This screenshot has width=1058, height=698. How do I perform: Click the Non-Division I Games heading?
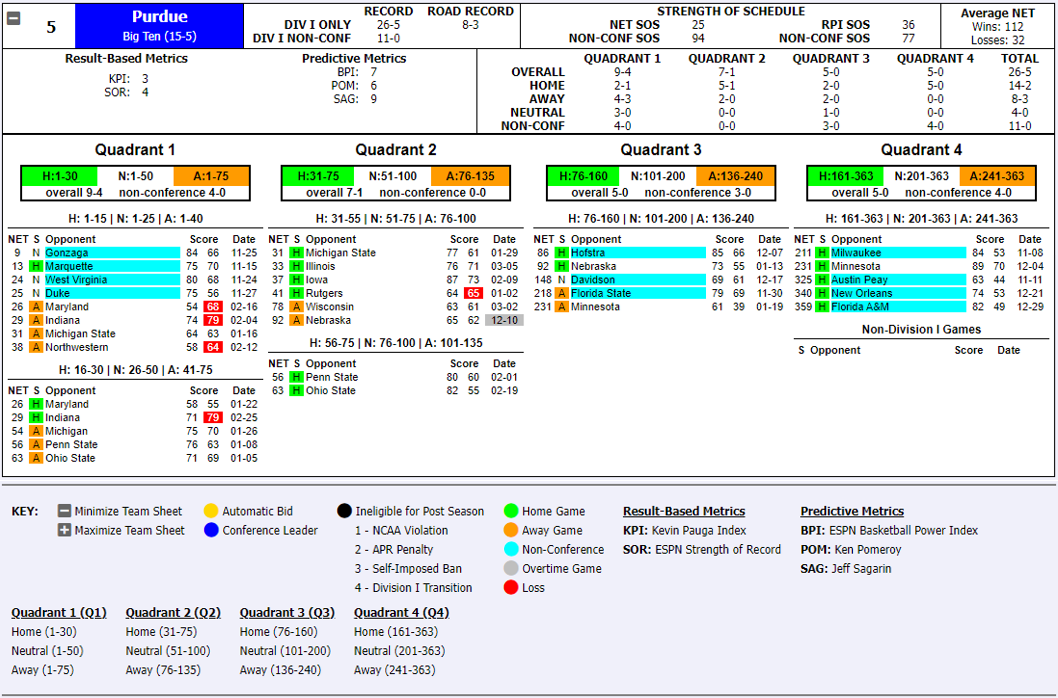[921, 329]
